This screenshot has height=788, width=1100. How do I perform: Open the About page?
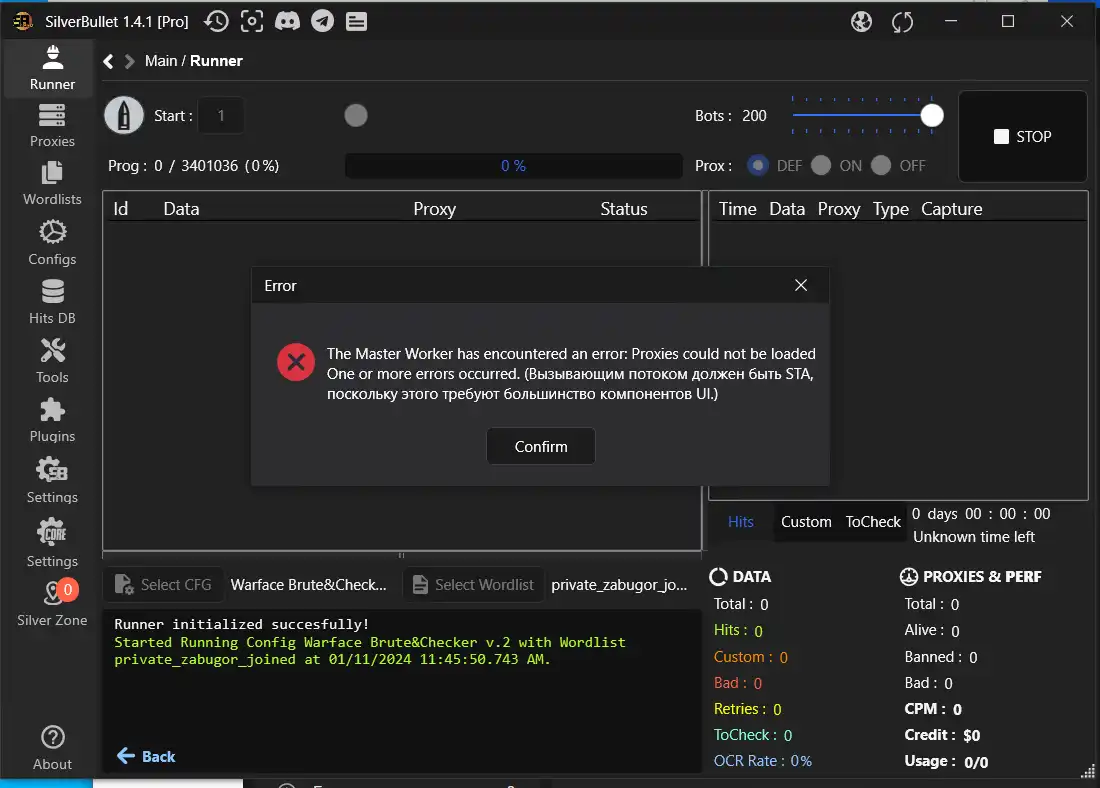[x=52, y=748]
